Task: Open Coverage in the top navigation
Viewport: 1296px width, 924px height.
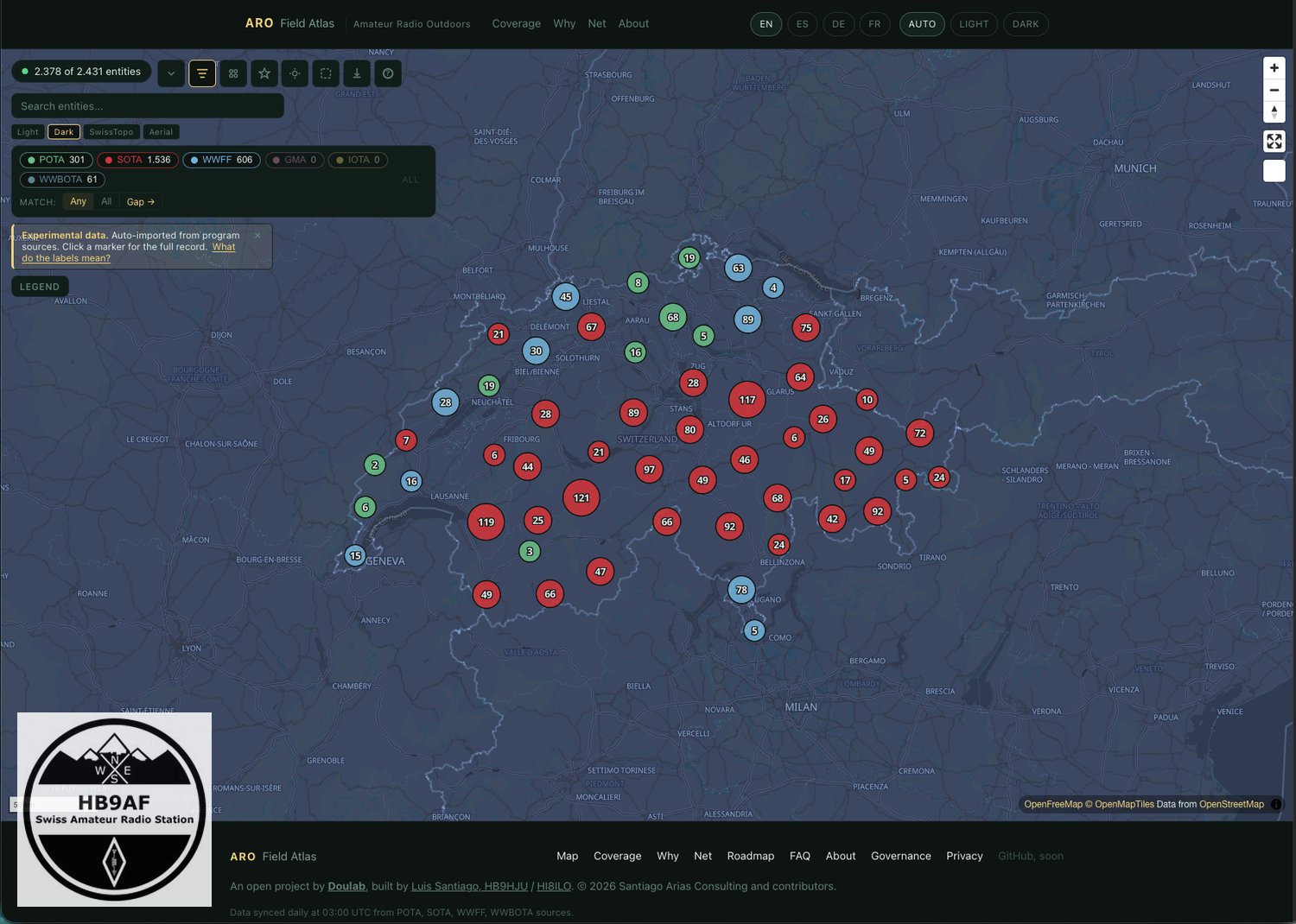Action: (x=517, y=23)
